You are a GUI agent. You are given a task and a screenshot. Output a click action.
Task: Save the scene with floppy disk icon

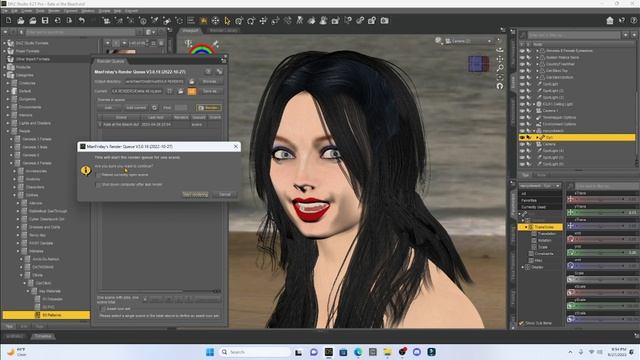(x=45, y=20)
